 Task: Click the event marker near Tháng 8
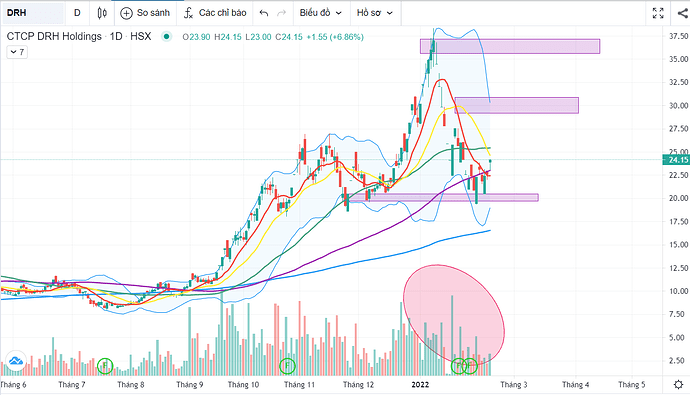(x=105, y=366)
